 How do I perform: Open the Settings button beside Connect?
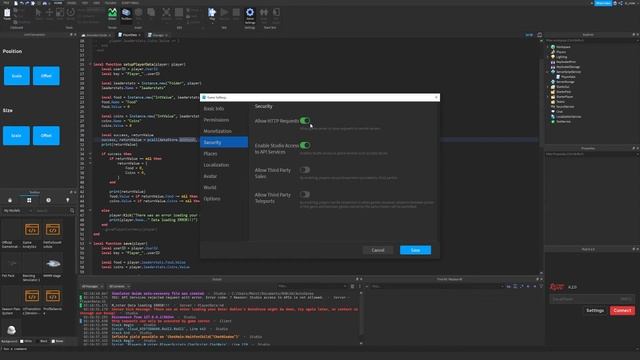[x=595, y=311]
